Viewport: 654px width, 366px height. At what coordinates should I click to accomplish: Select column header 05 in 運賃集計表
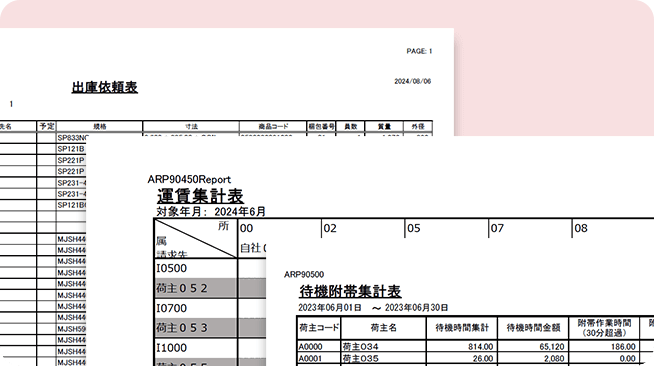tap(414, 228)
